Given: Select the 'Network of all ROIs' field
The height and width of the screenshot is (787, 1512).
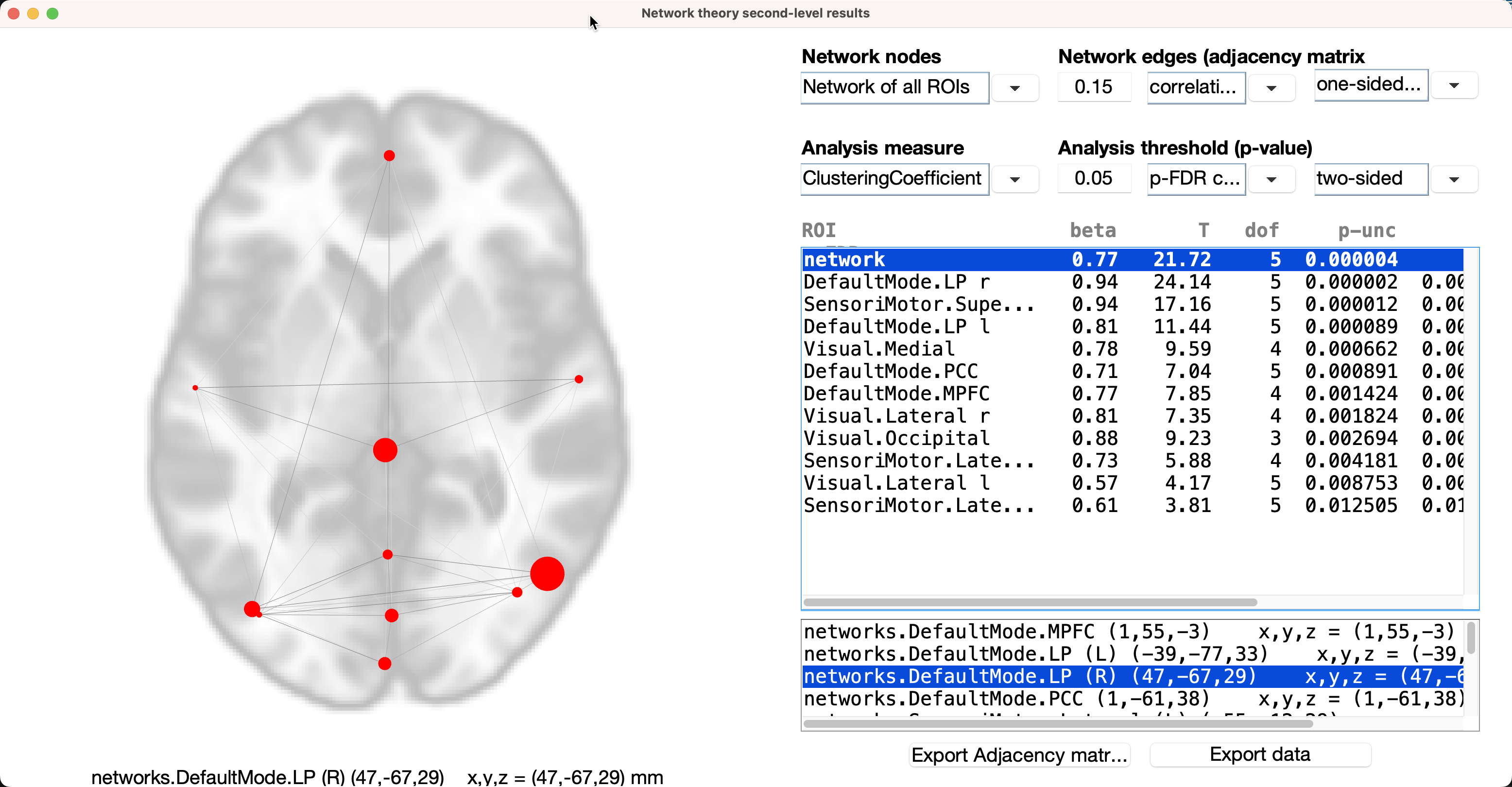Looking at the screenshot, I should (x=894, y=87).
